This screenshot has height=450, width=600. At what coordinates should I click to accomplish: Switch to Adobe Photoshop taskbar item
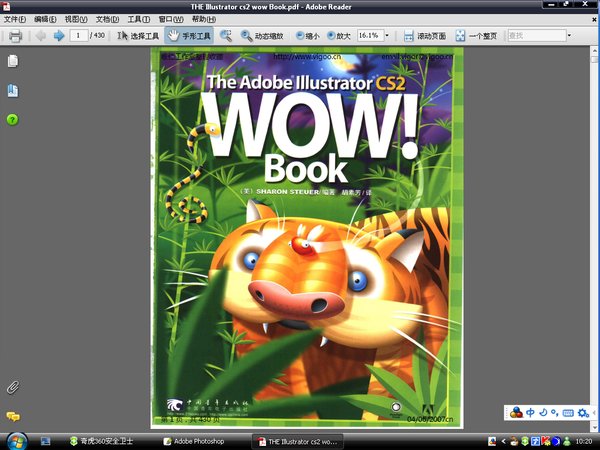click(x=194, y=442)
